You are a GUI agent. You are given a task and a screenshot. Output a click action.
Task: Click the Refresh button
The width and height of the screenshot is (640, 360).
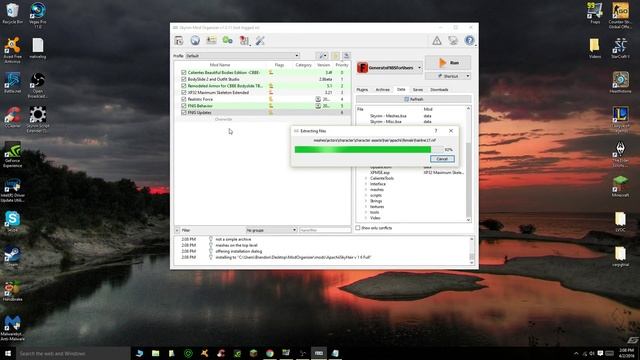pos(413,99)
